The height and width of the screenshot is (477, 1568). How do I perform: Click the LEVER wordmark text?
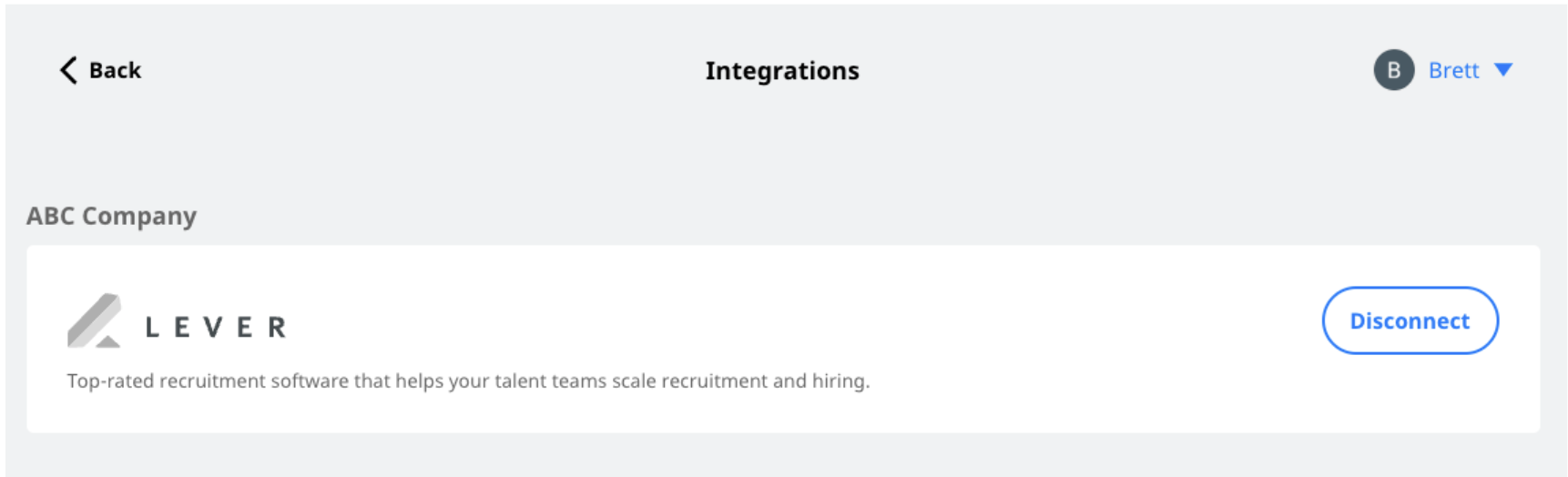[217, 327]
